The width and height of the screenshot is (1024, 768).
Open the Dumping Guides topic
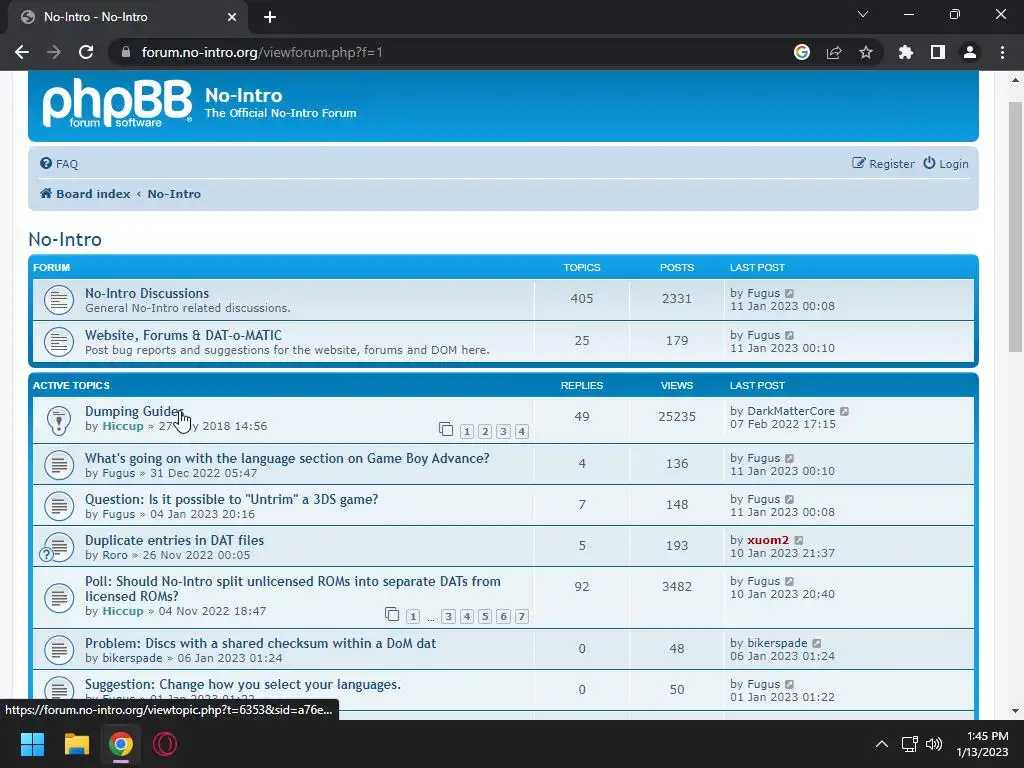[x=135, y=411]
